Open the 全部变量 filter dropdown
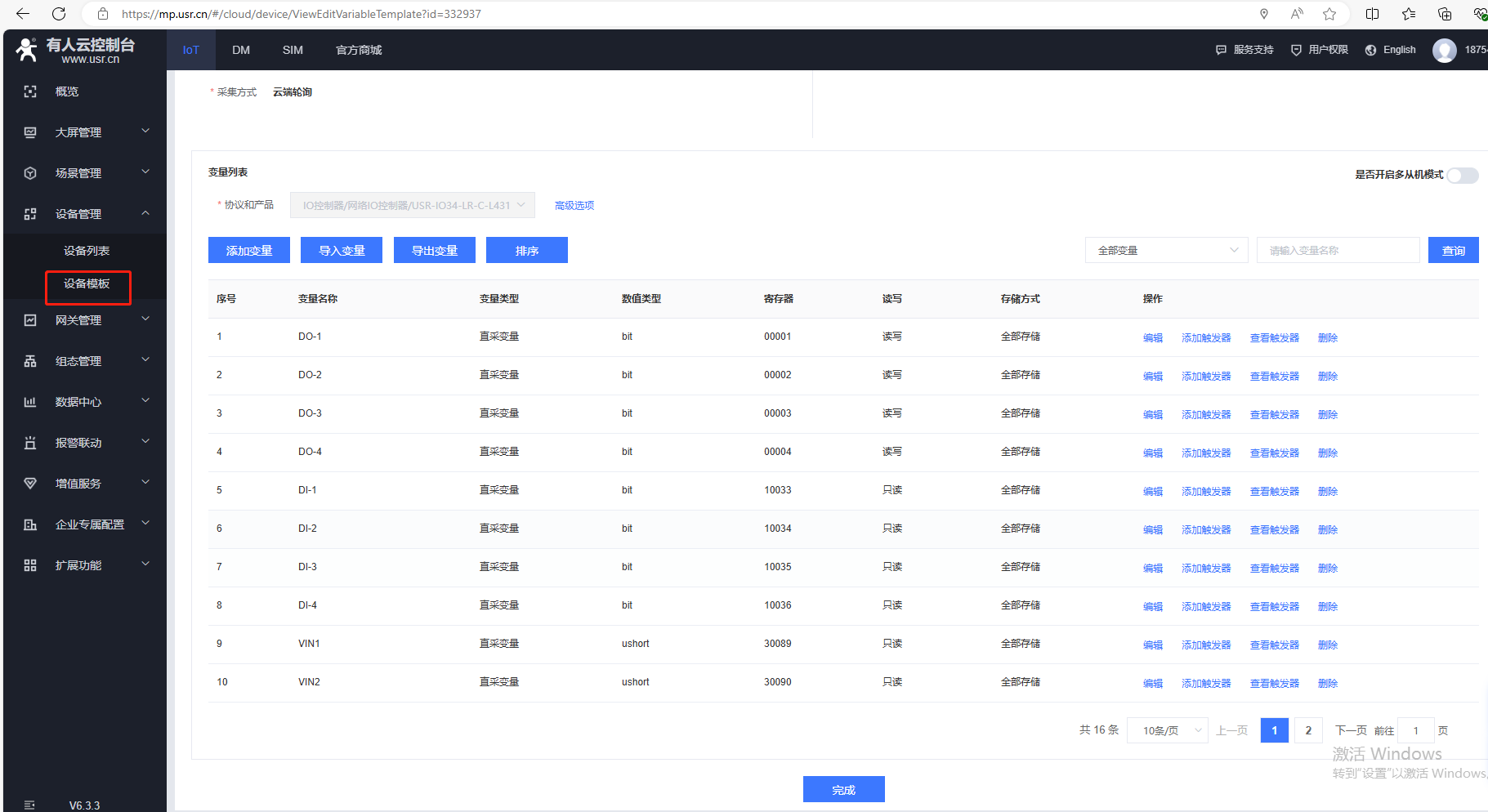 [x=1166, y=251]
